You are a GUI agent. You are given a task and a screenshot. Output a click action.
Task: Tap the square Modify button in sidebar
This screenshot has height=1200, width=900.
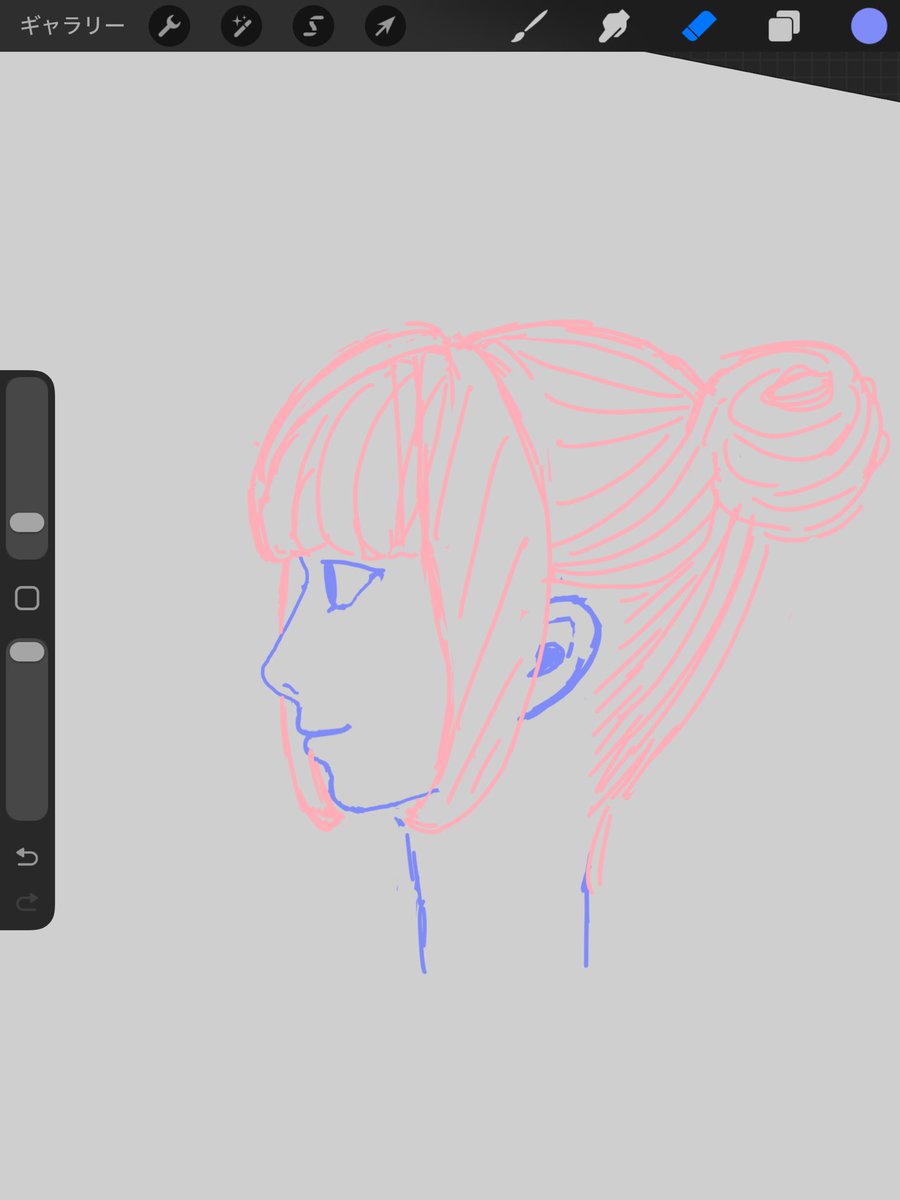click(27, 598)
